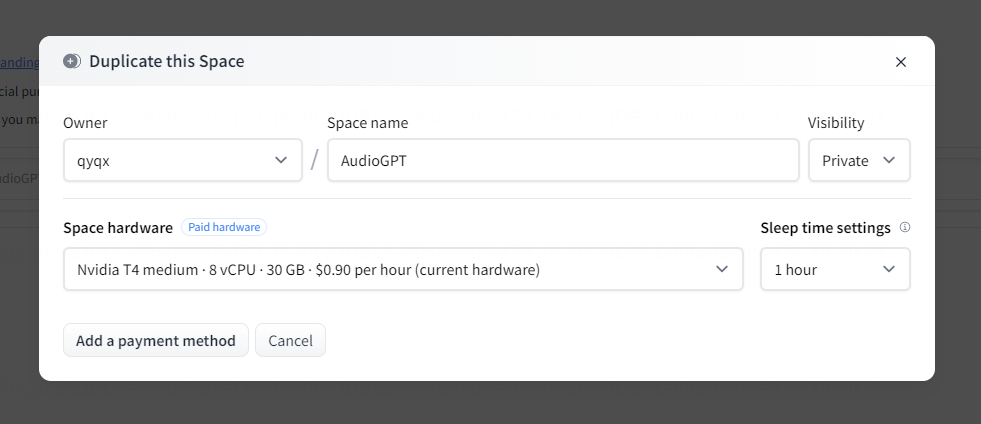This screenshot has height=424, width=981.
Task: Close the Duplicate this Space dialog
Action: (x=900, y=62)
